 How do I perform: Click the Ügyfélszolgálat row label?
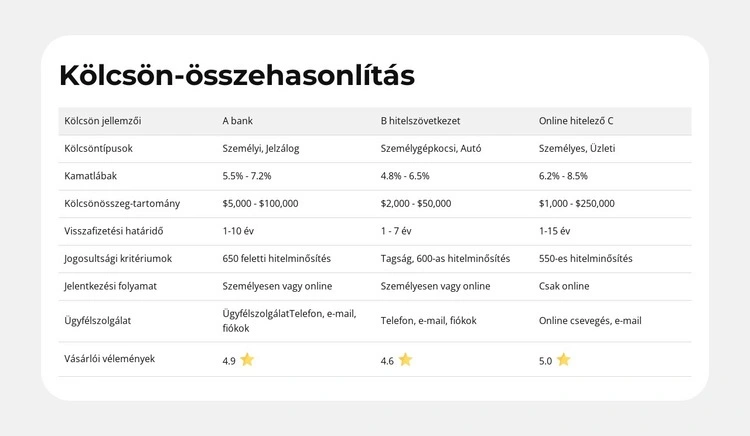coord(99,321)
